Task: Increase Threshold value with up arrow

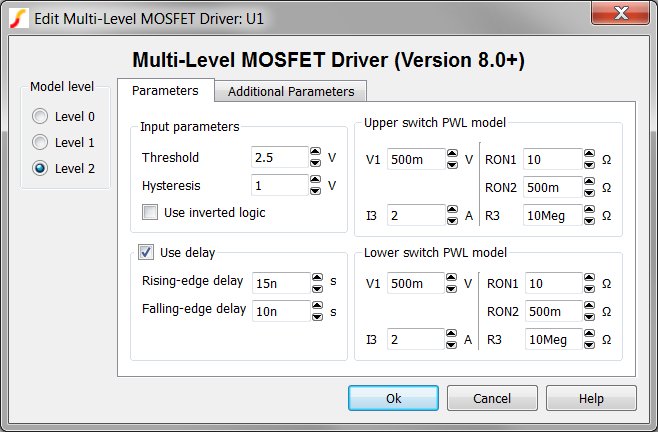Action: [316, 153]
